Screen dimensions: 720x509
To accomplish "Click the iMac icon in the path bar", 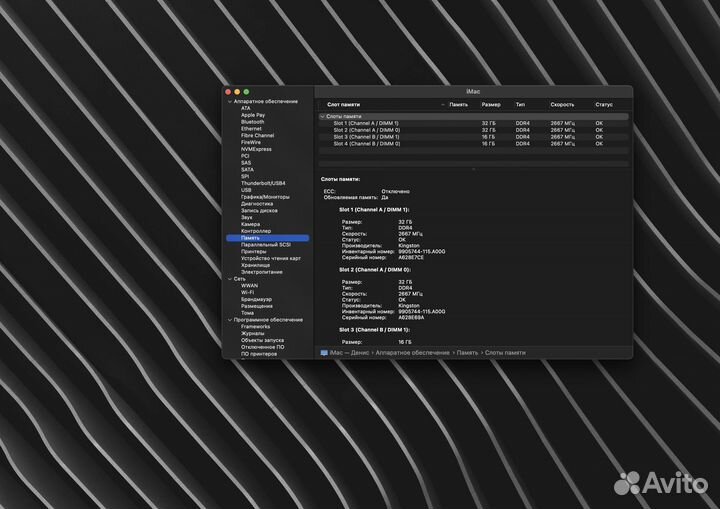I will [323, 353].
